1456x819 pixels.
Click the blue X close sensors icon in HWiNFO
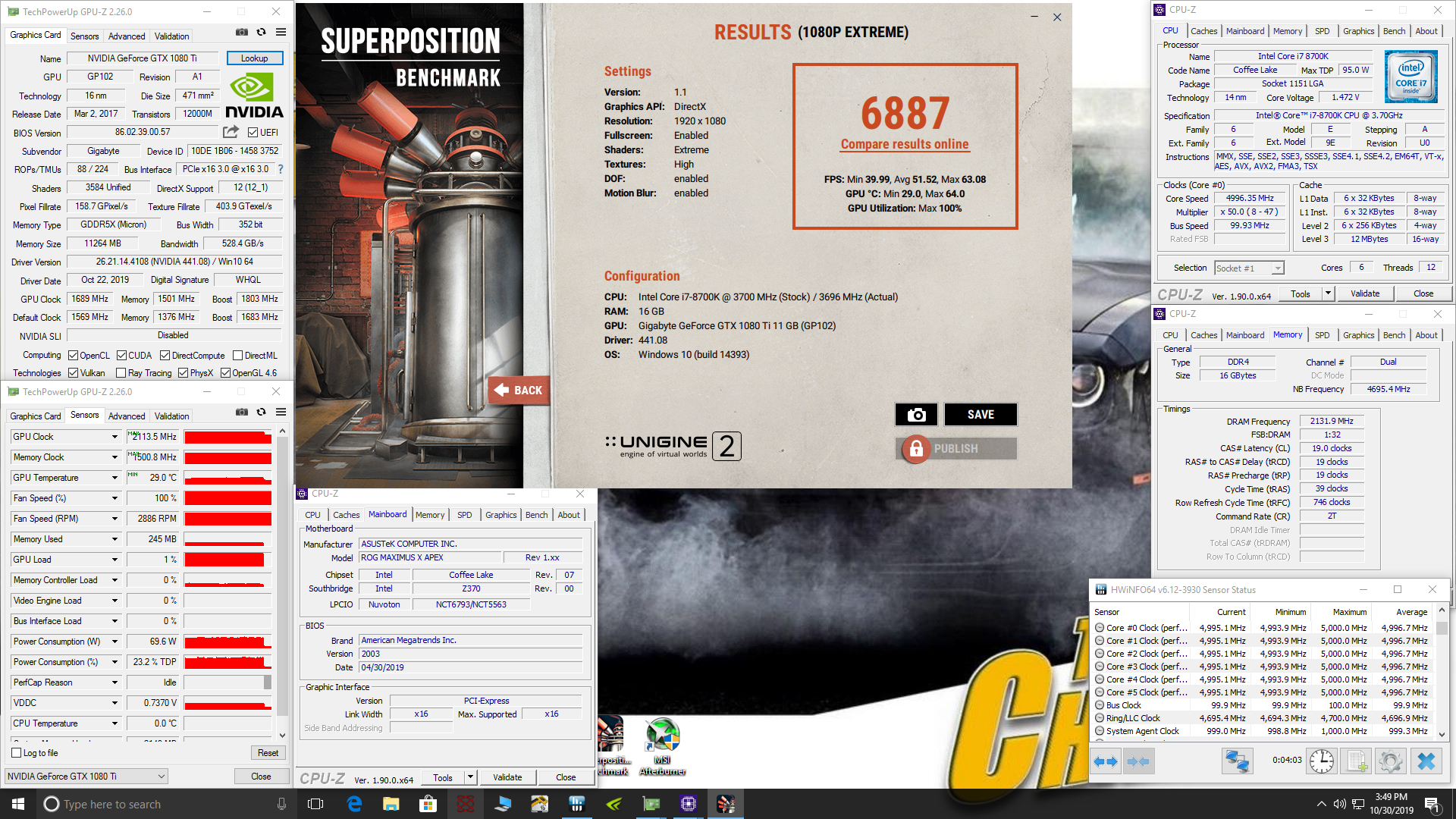point(1426,761)
